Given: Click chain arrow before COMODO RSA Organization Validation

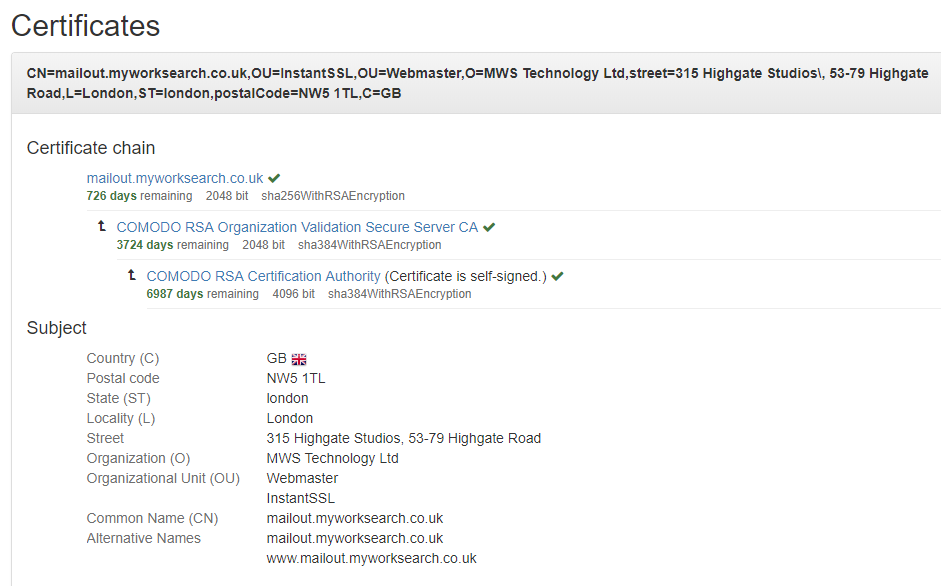Looking at the screenshot, I should point(102,227).
